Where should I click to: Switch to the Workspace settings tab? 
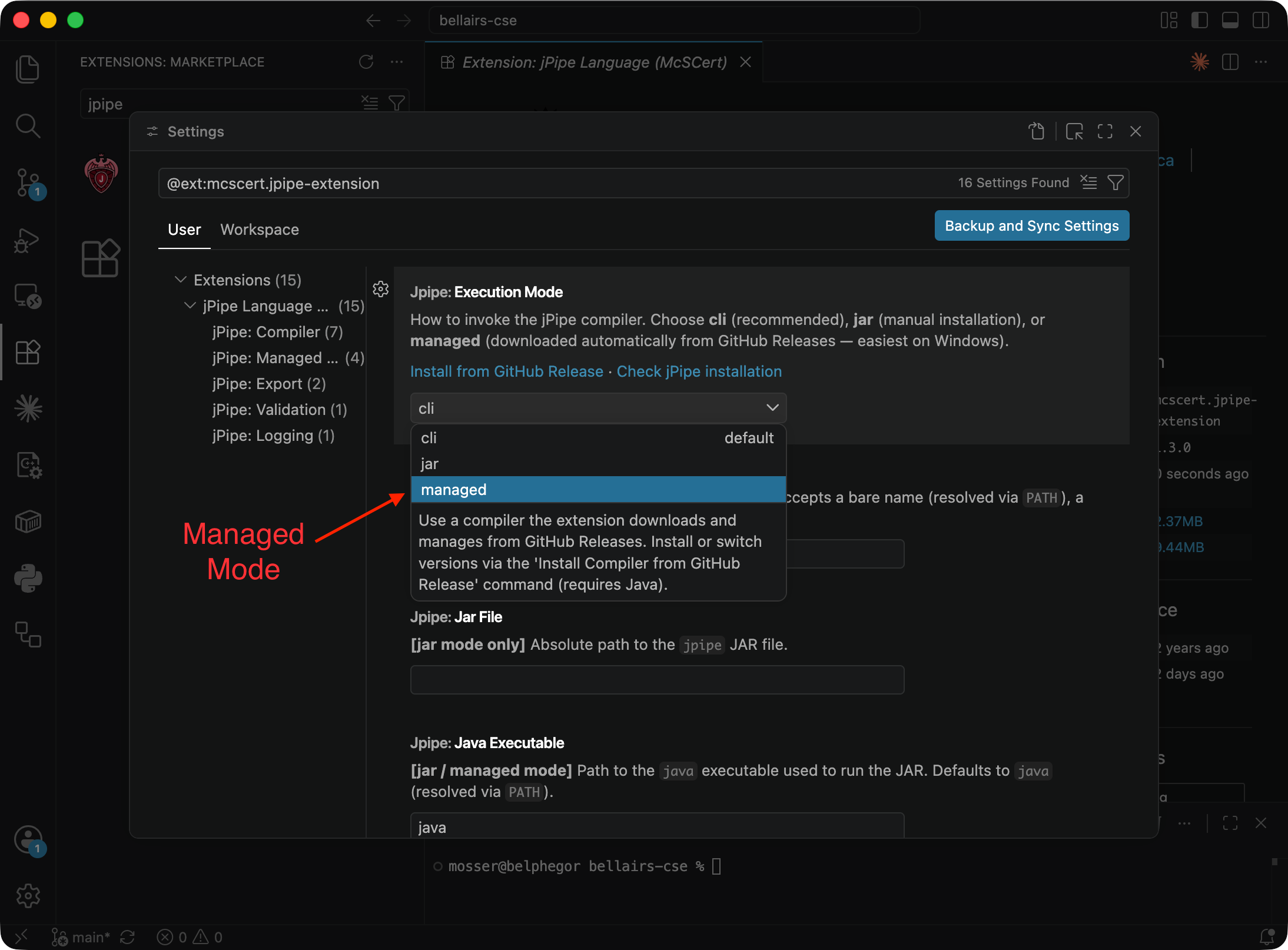(x=260, y=230)
